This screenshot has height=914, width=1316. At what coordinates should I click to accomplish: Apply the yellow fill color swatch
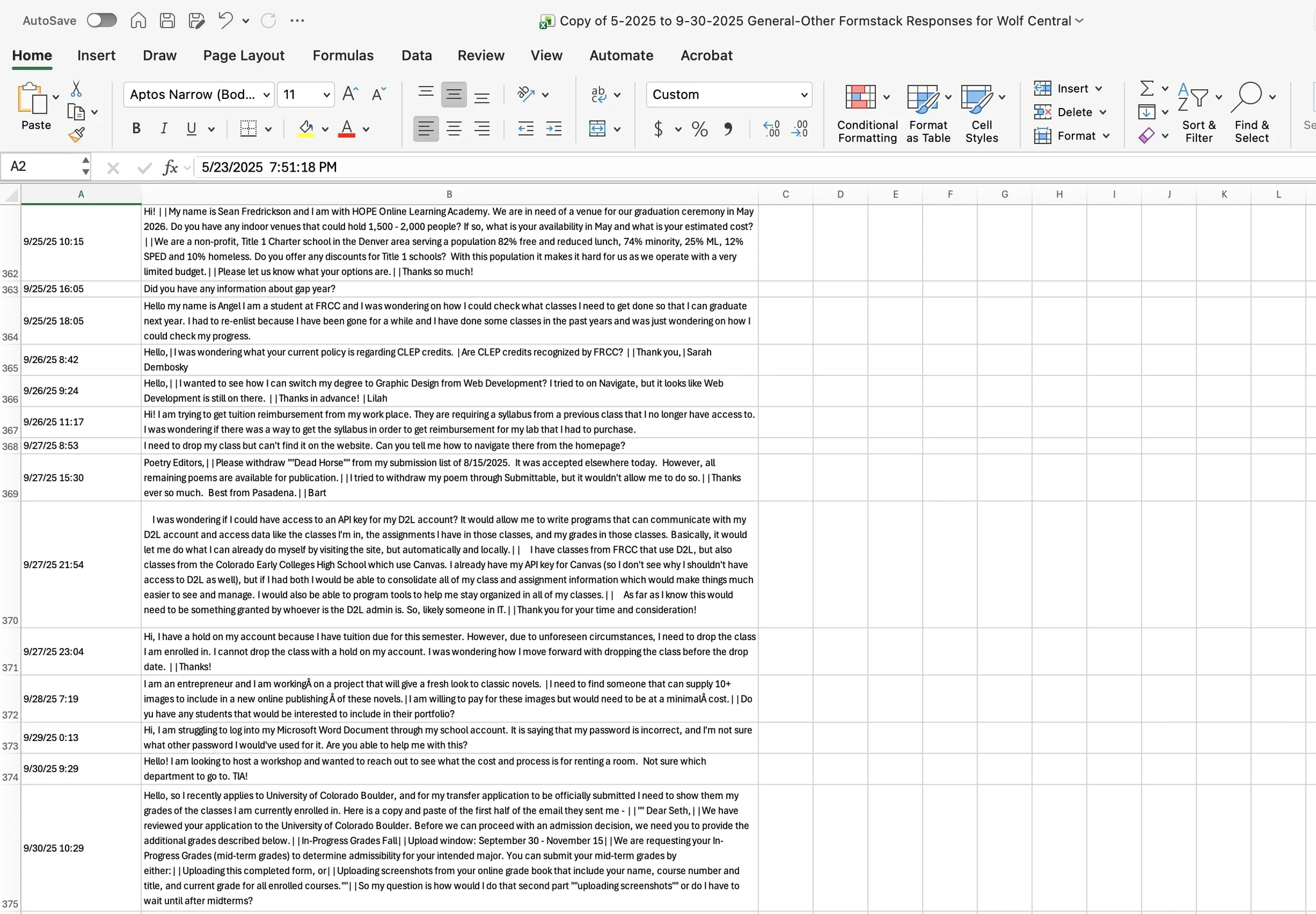coord(306,129)
